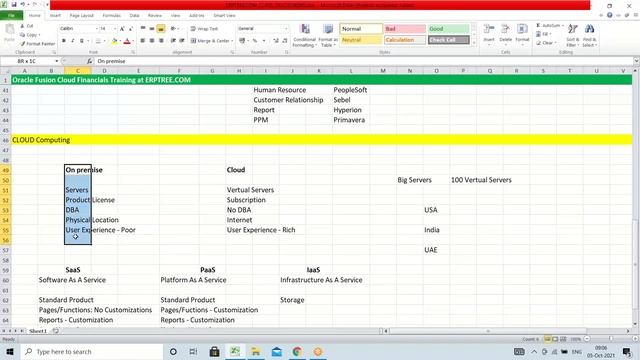Switch to the Data tab
This screenshot has height=360, width=640.
(134, 16)
